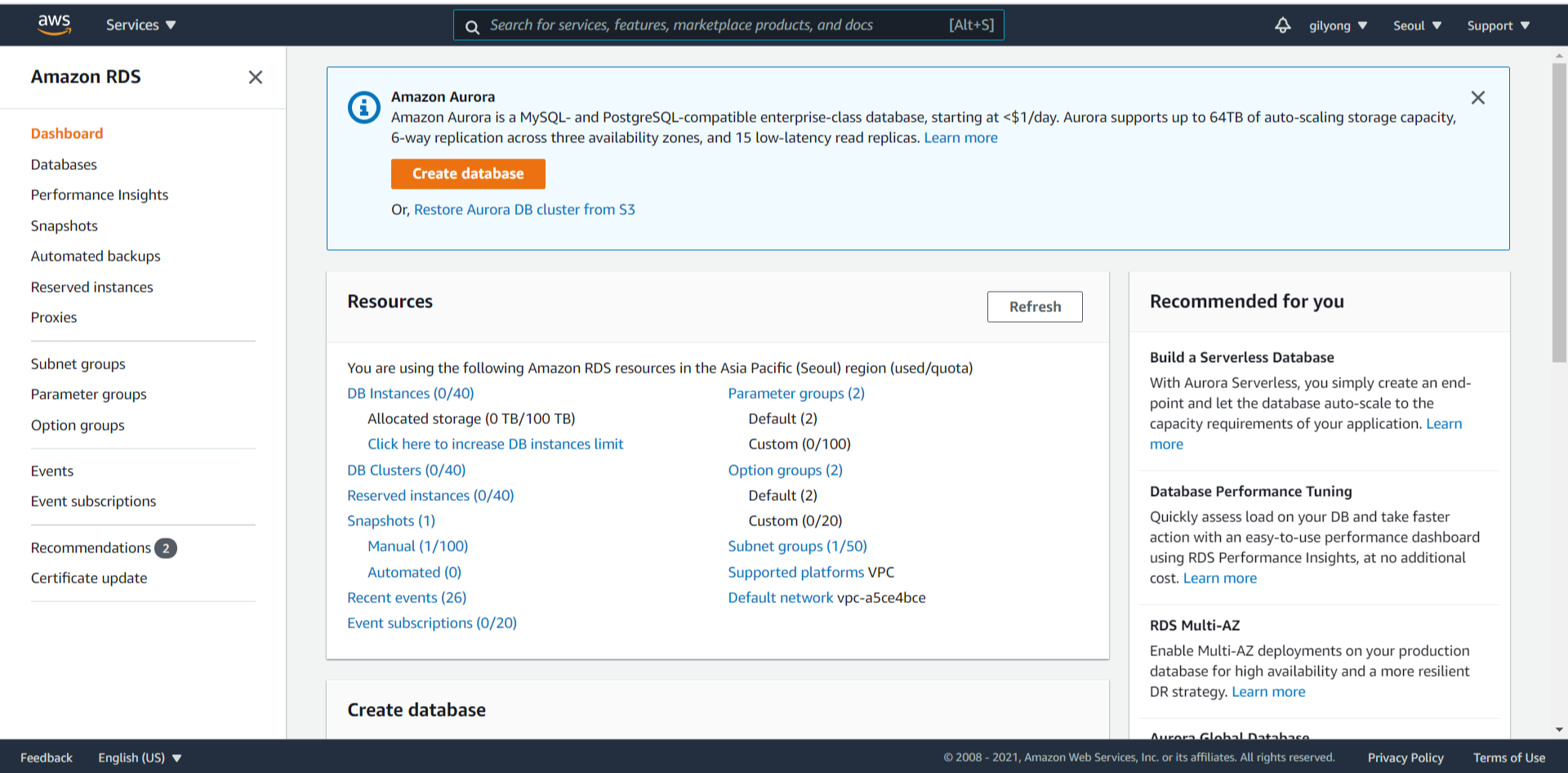Click Restore Aurora DB cluster from S3
The width and height of the screenshot is (1568, 773).
[x=524, y=209]
